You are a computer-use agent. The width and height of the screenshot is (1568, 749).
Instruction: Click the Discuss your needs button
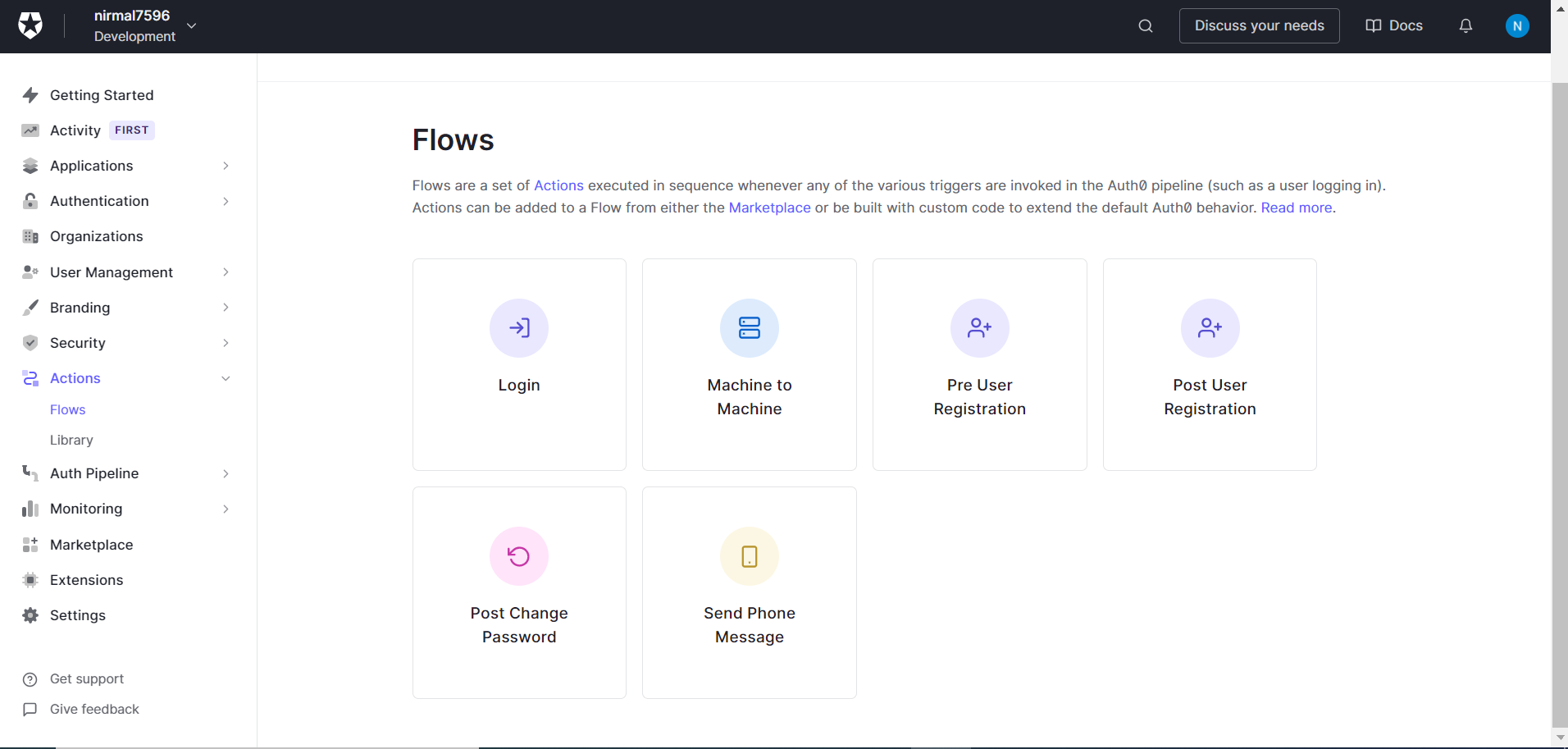[1260, 25]
